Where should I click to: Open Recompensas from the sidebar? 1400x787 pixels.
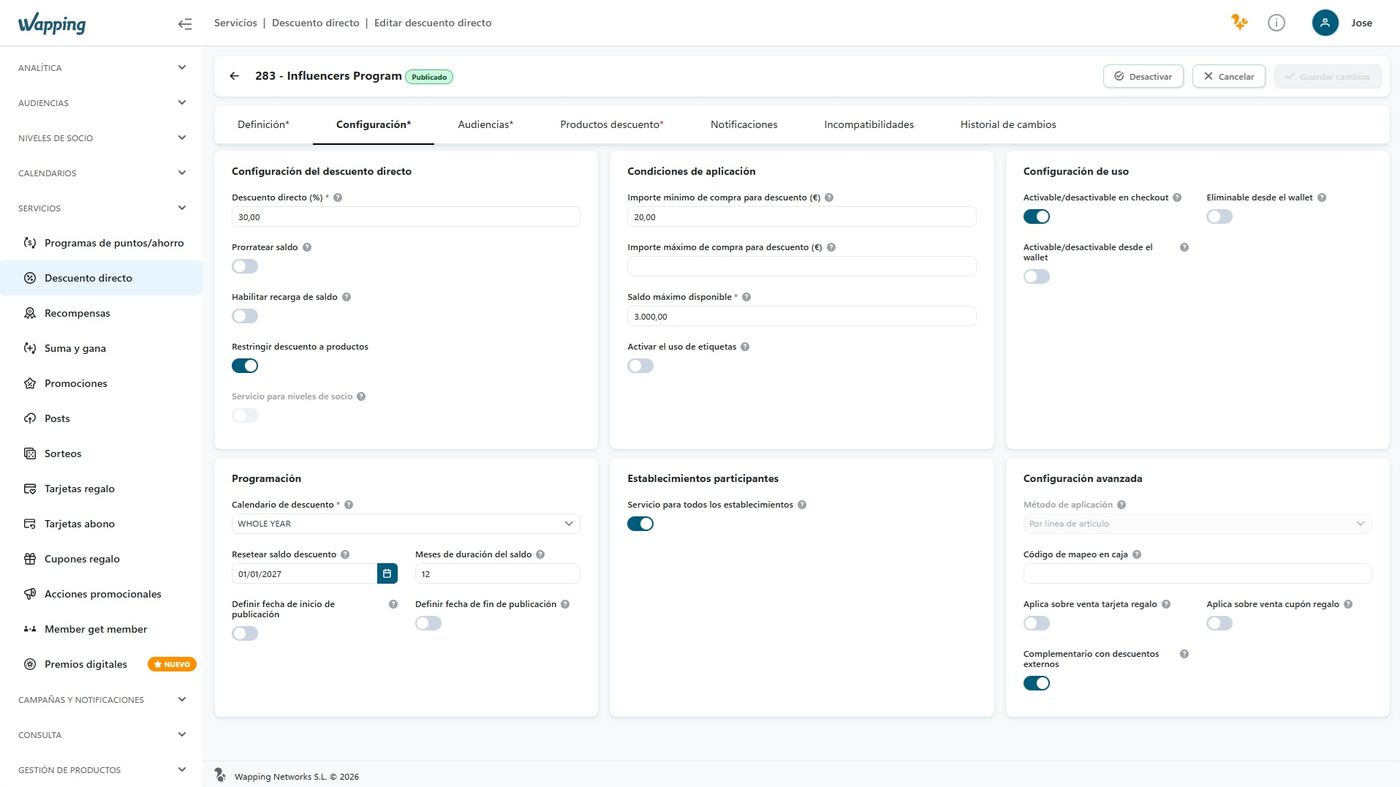101,313
